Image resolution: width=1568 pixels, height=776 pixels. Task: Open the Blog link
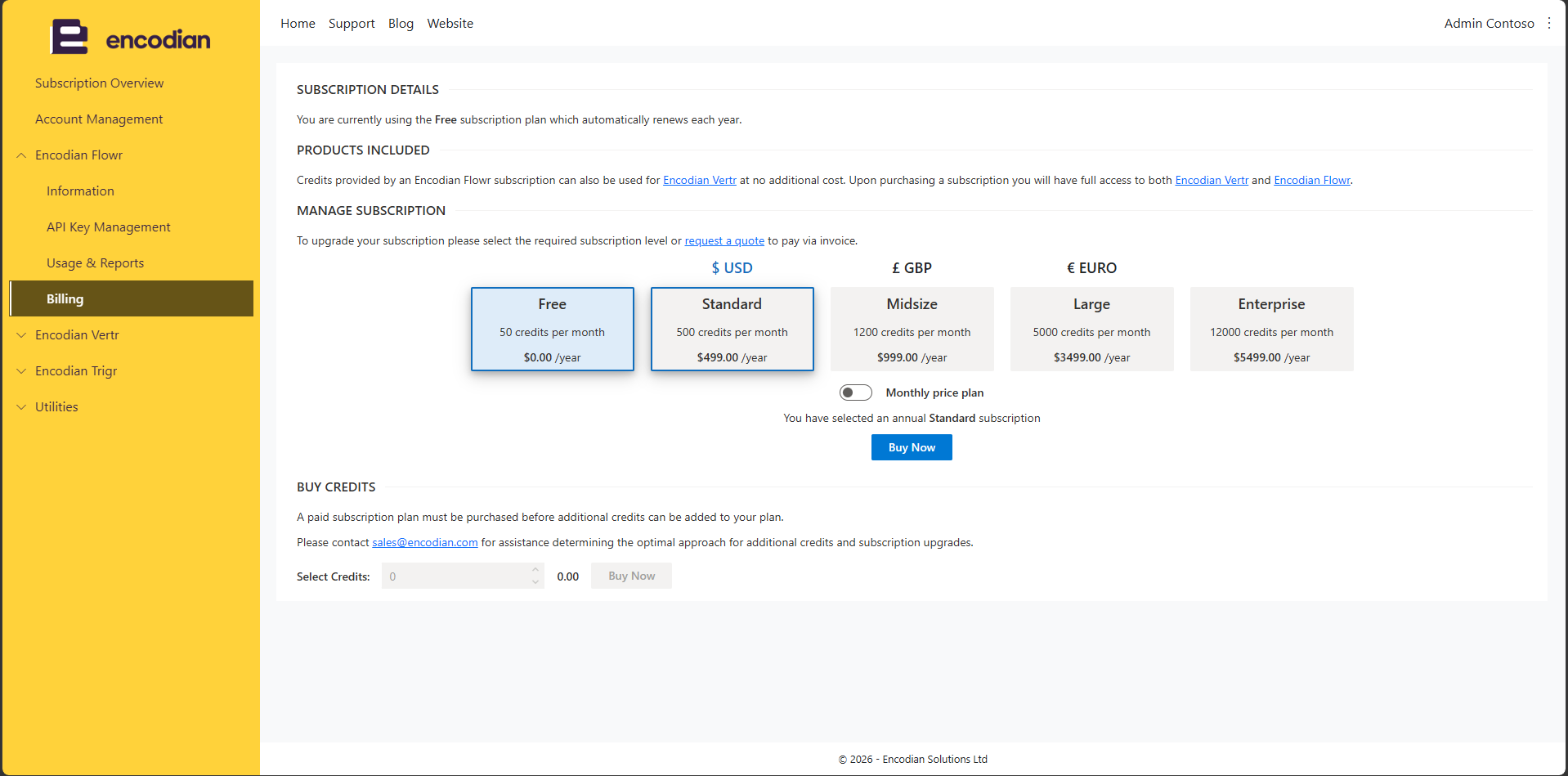[401, 24]
